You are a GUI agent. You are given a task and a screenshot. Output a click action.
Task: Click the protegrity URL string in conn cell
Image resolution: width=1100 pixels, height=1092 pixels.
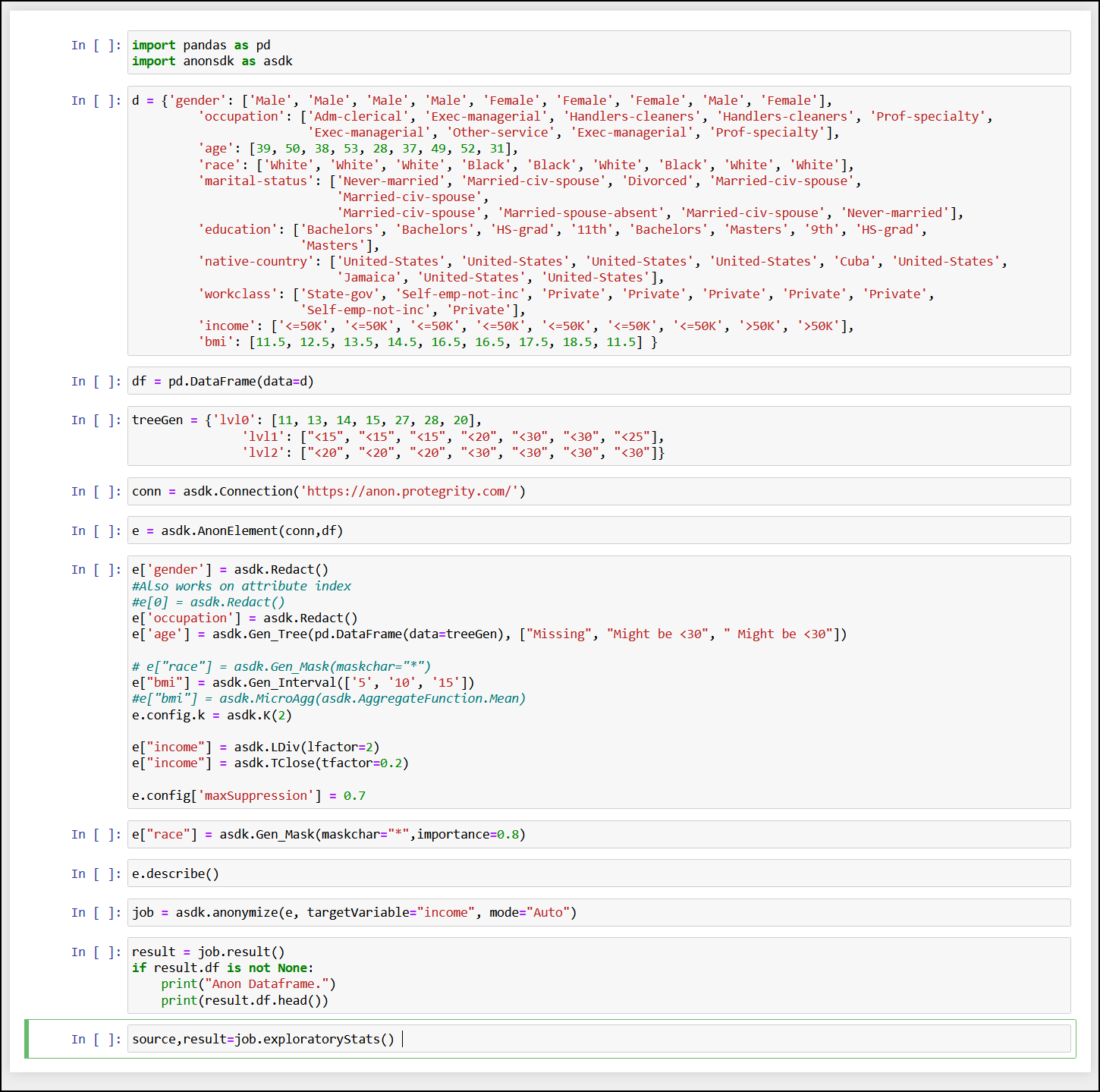click(412, 491)
